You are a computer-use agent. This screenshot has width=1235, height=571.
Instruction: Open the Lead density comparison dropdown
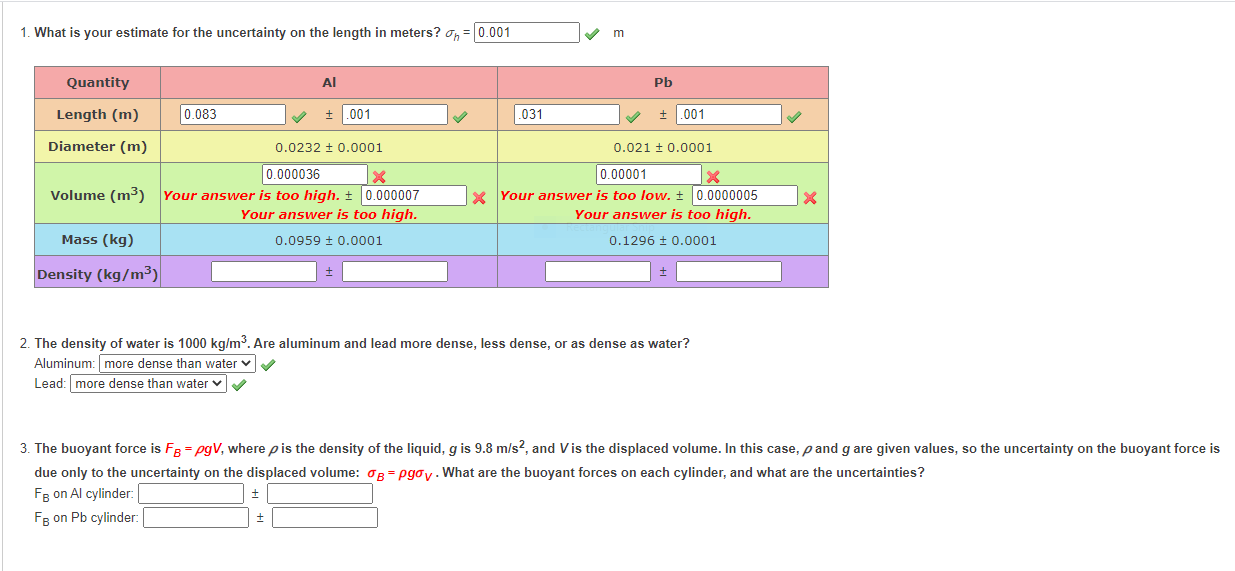click(149, 384)
